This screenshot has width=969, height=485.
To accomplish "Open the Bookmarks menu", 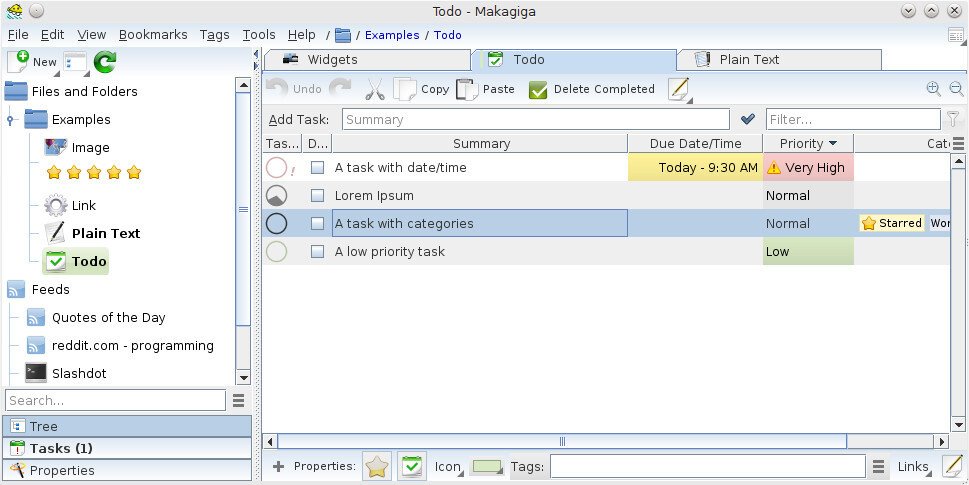I will pyautogui.click(x=153, y=34).
